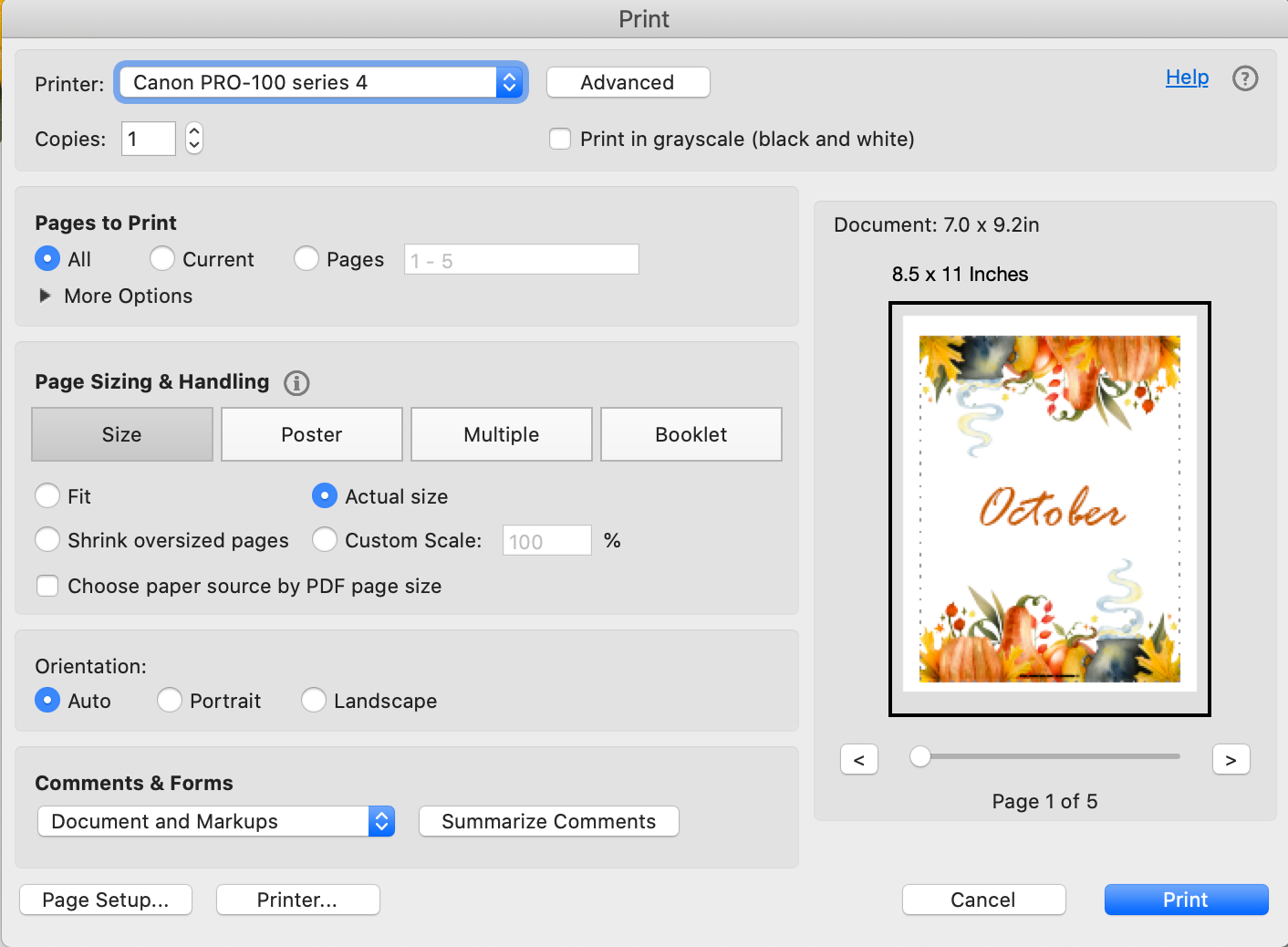Select the Fit radio button
Screen dimensions: 1288x947
(47, 496)
